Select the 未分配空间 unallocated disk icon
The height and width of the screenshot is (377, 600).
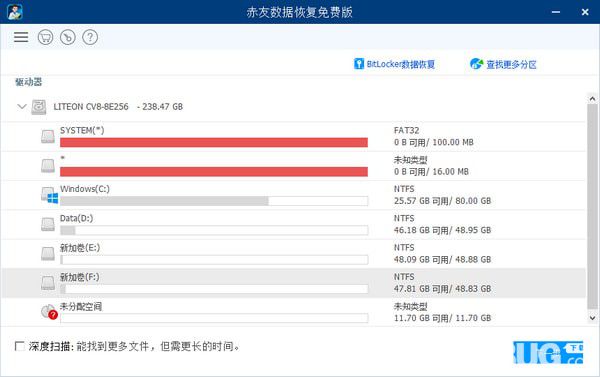49,312
